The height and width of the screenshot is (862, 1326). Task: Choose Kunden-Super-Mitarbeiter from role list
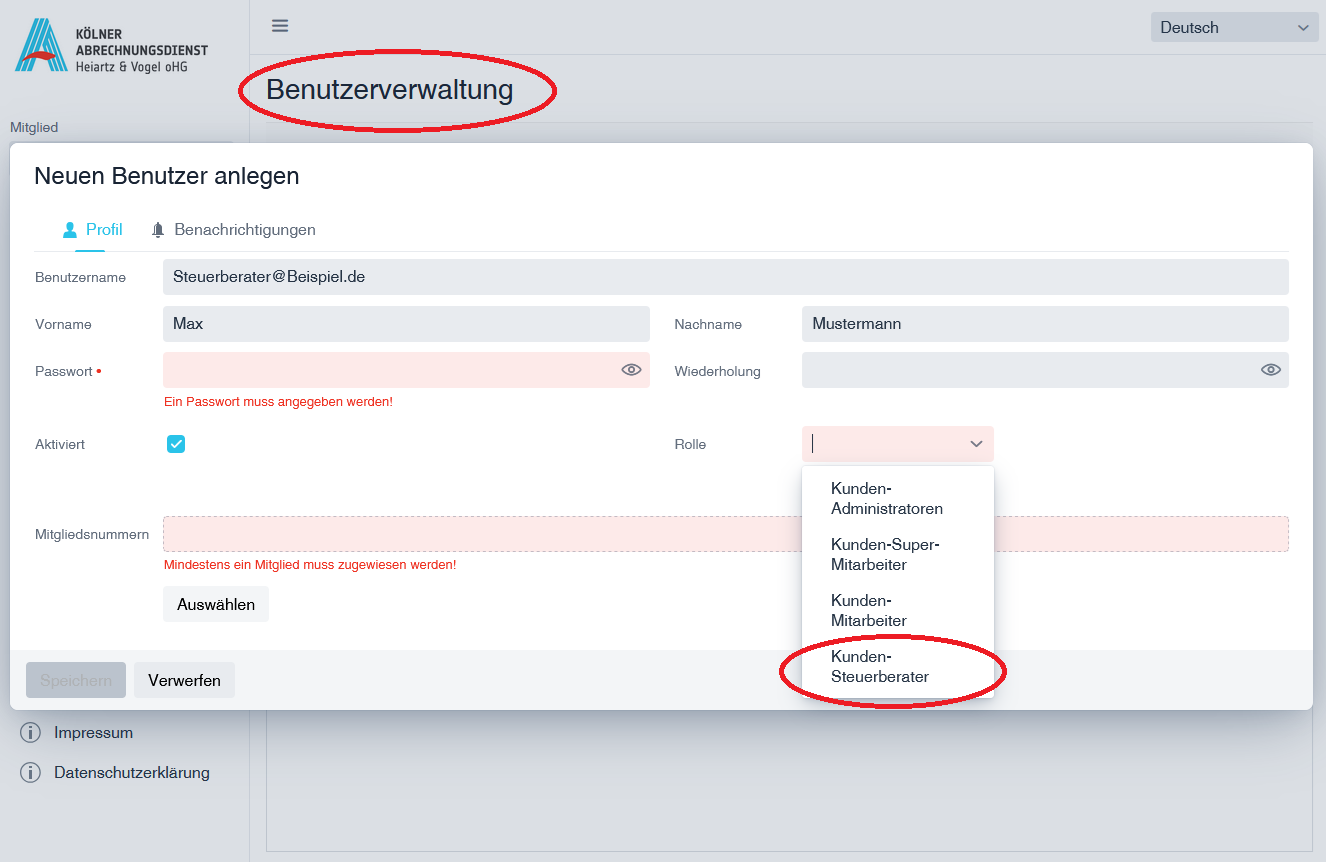[885, 555]
